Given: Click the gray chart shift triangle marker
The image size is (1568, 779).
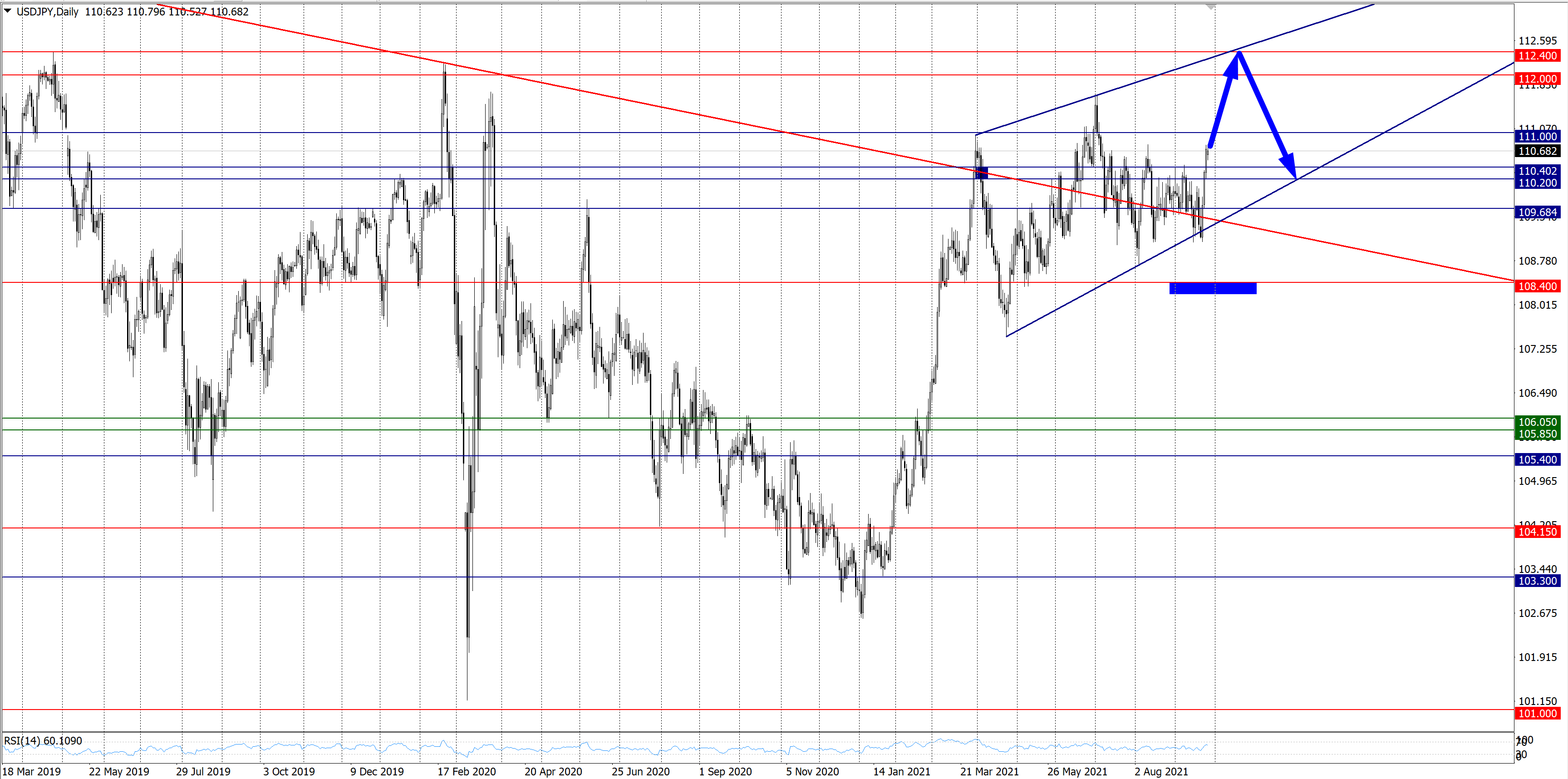Looking at the screenshot, I should coord(1211,7).
